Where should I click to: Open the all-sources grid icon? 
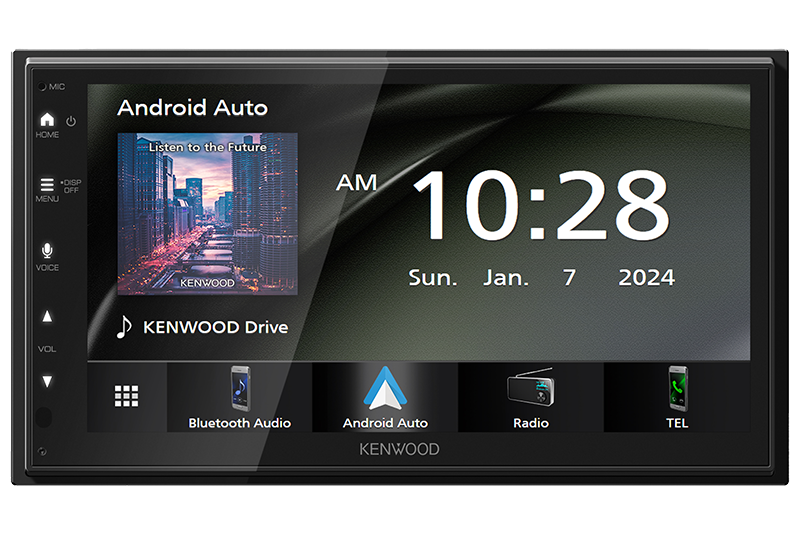click(x=126, y=396)
